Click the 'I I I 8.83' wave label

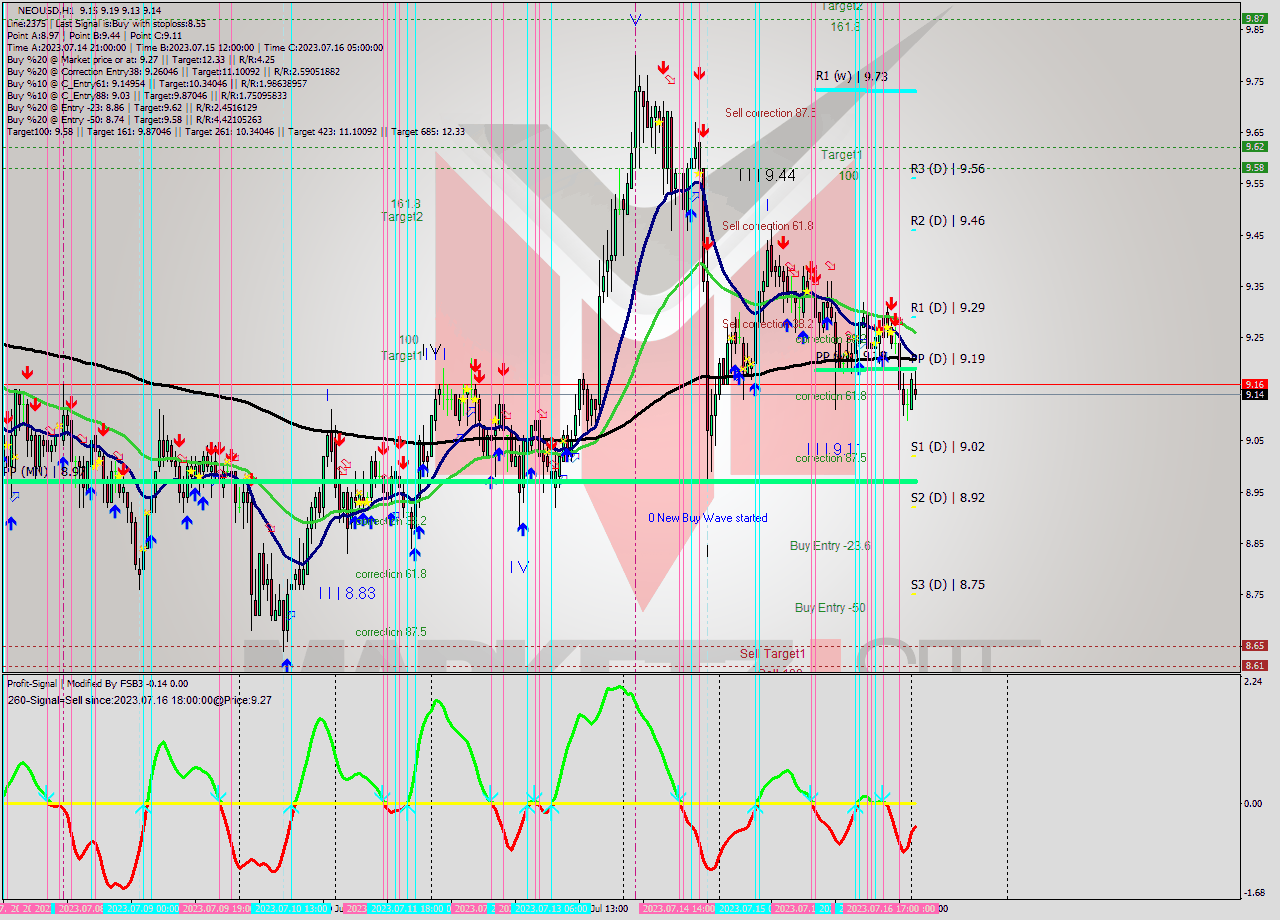(x=347, y=593)
